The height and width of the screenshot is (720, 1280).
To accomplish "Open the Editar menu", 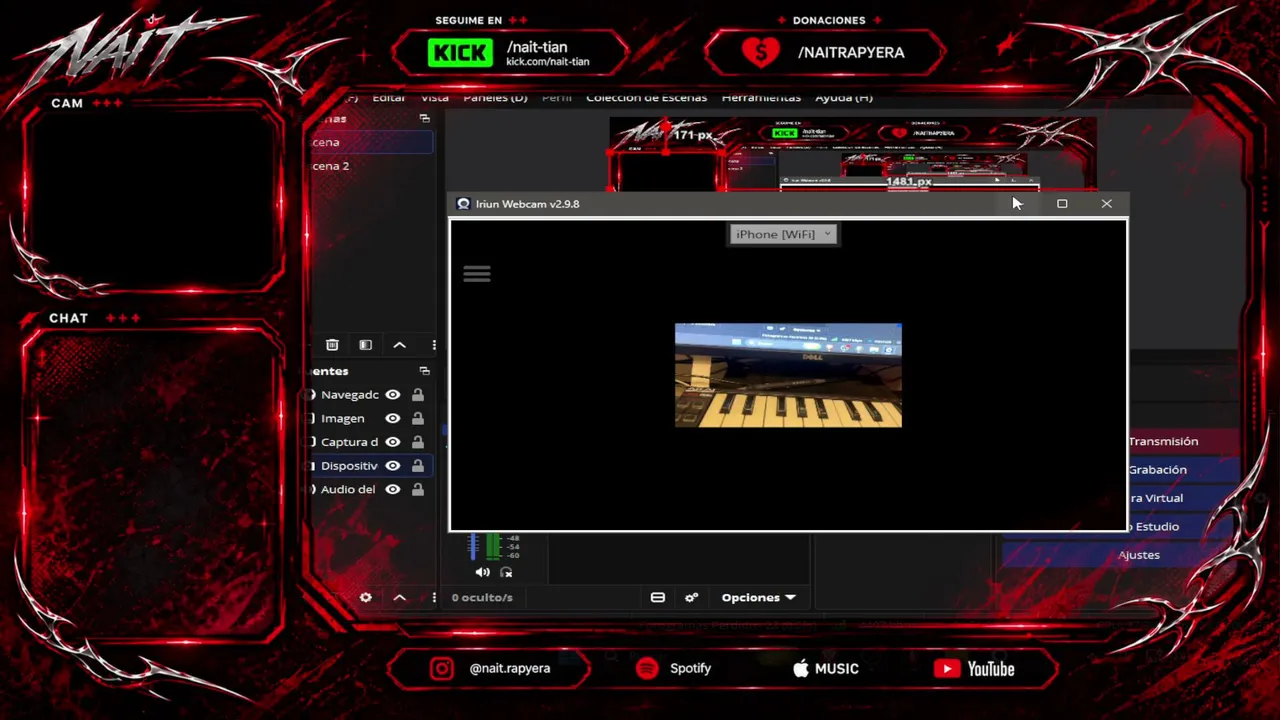I will (x=389, y=98).
